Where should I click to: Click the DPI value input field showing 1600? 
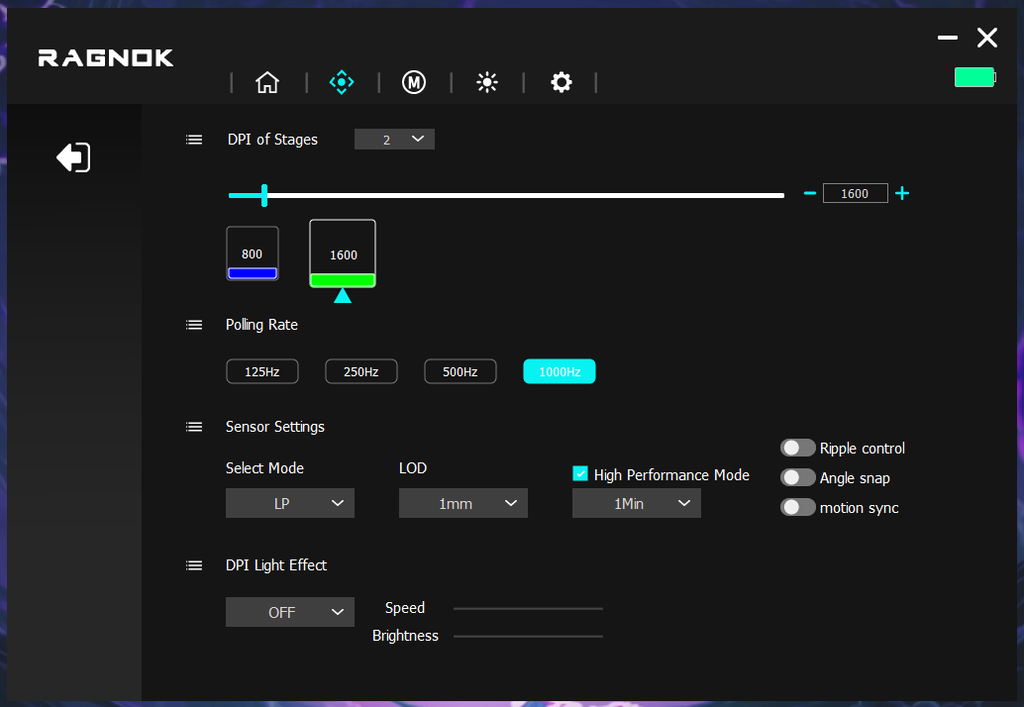[855, 193]
